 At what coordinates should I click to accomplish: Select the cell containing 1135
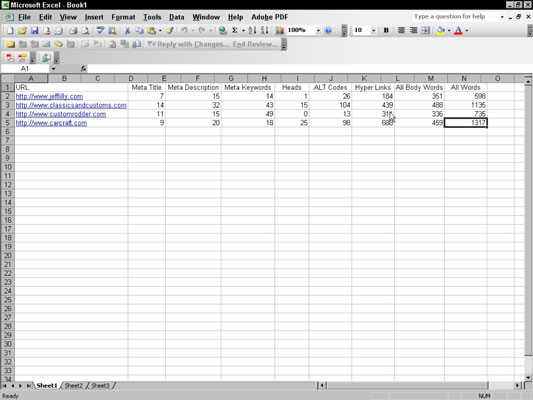coord(466,105)
